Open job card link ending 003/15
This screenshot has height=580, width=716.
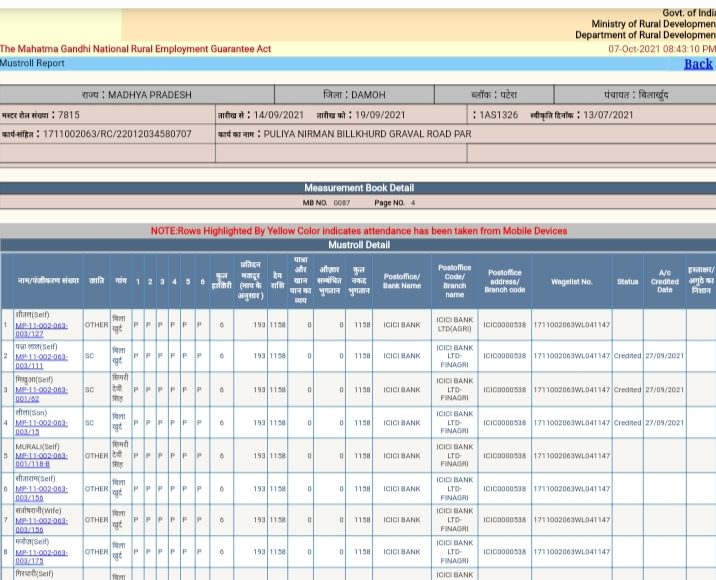(x=41, y=427)
